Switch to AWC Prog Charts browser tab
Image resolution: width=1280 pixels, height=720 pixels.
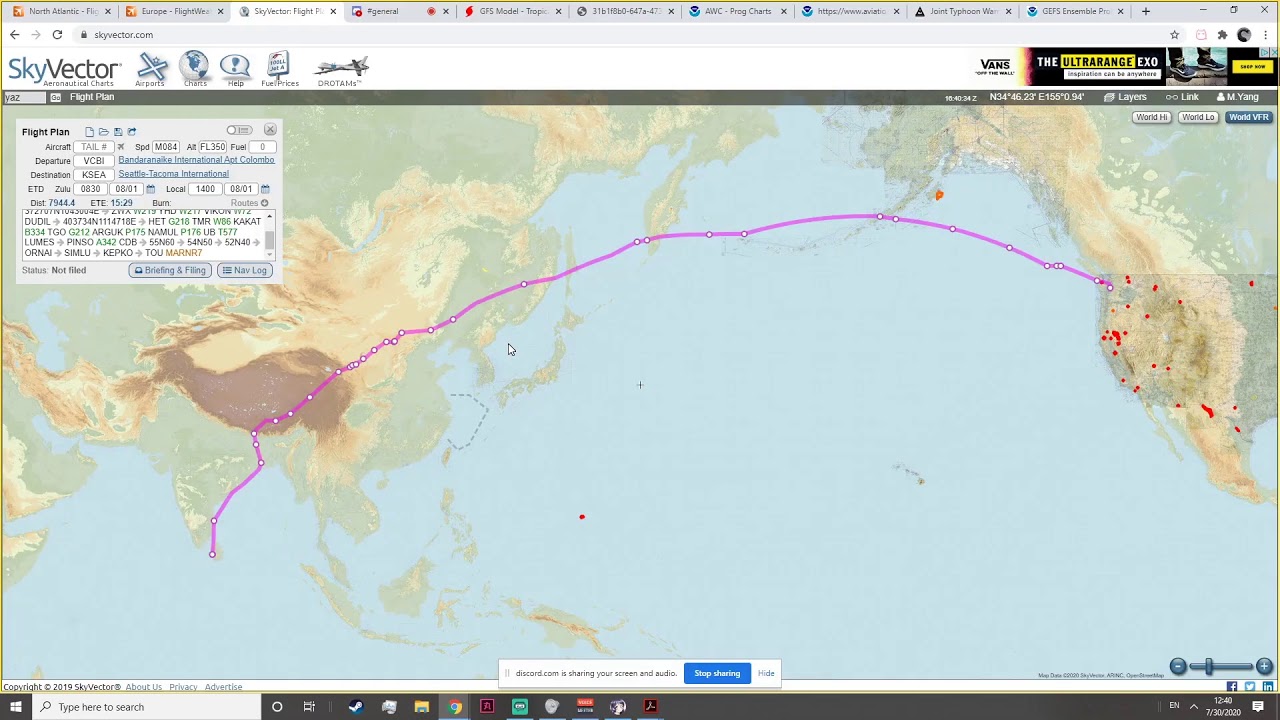(x=738, y=11)
